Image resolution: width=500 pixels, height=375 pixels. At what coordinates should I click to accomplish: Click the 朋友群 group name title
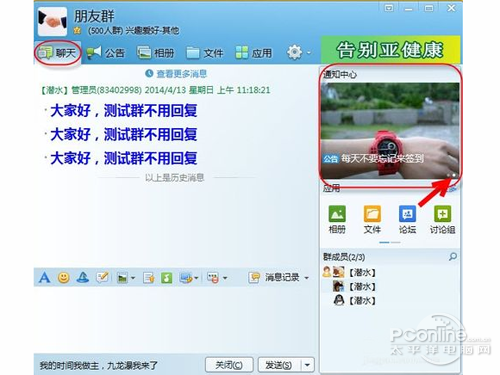click(94, 16)
